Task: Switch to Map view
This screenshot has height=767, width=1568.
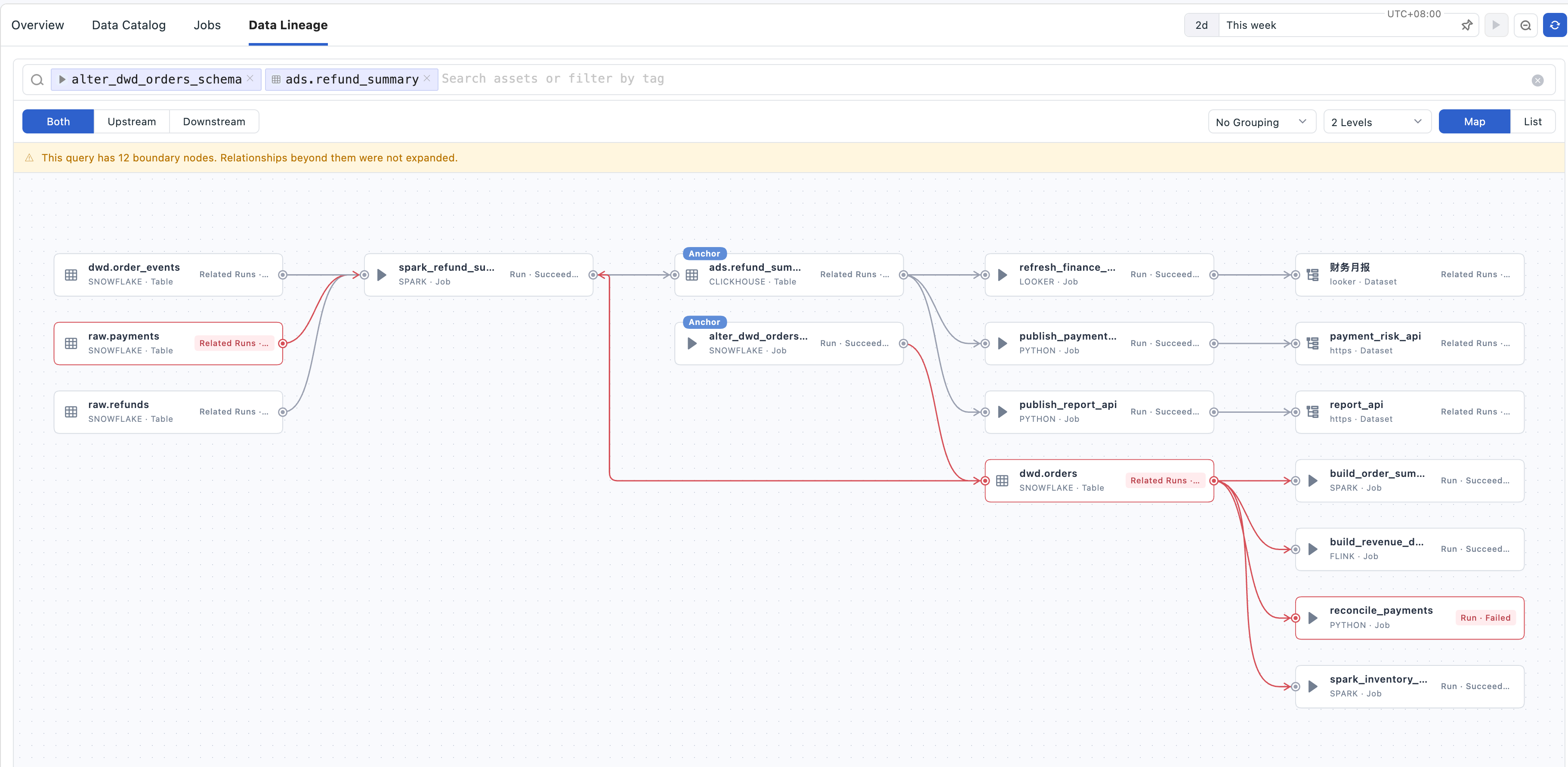Action: tap(1474, 122)
